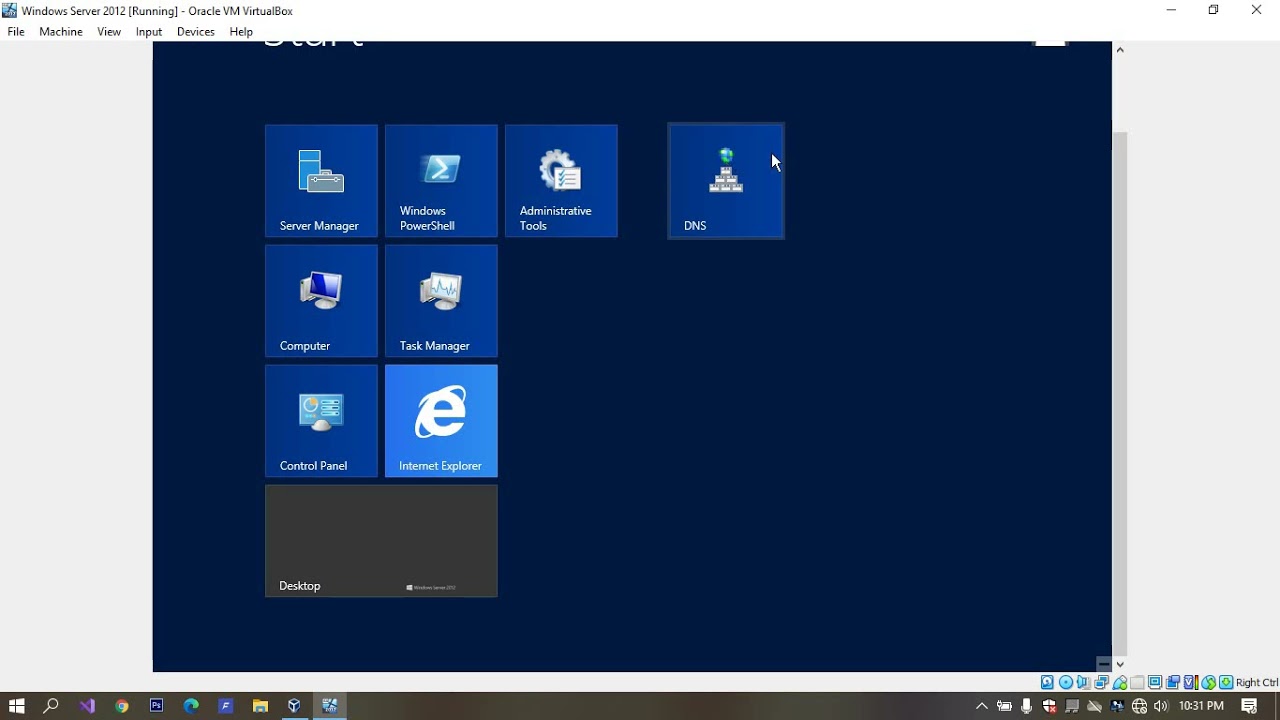The image size is (1280, 720).
Task: Show hidden system tray icons
Action: click(982, 706)
